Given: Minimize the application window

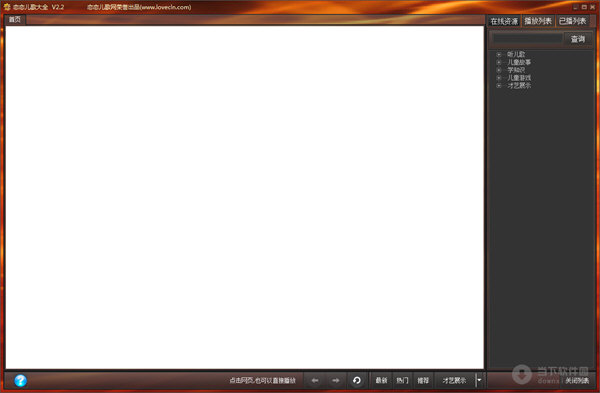Looking at the screenshot, I should point(576,7).
